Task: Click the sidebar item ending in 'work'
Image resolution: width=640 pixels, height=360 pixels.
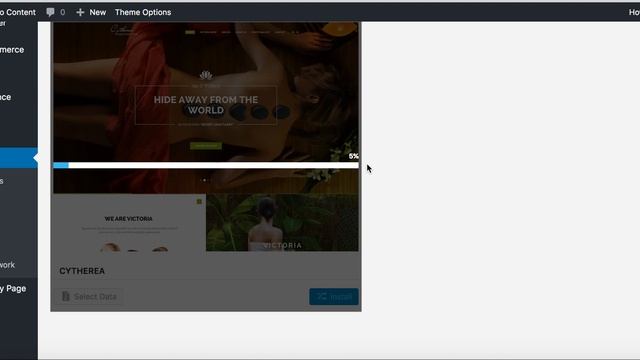Action: tap(7, 265)
